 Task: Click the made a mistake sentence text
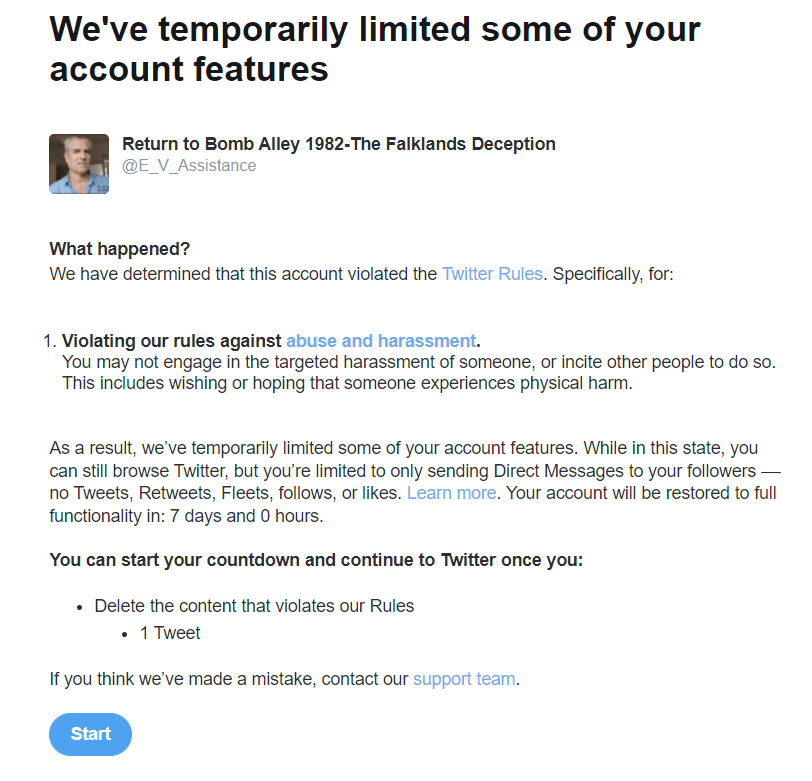click(230, 679)
